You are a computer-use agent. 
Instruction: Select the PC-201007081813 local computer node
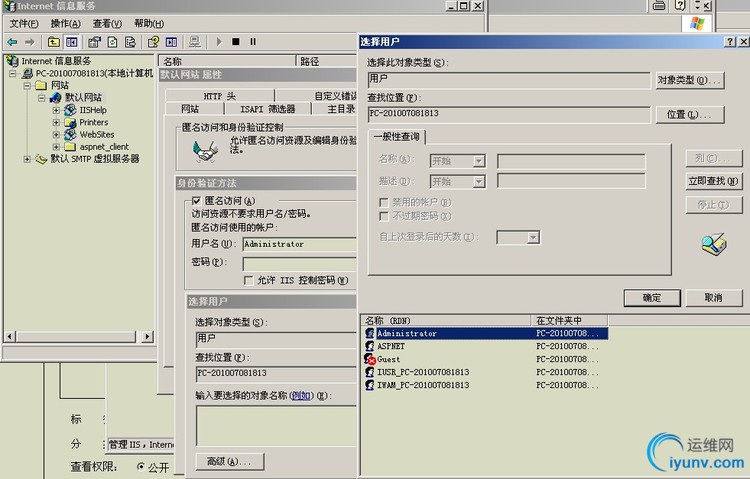click(94, 73)
